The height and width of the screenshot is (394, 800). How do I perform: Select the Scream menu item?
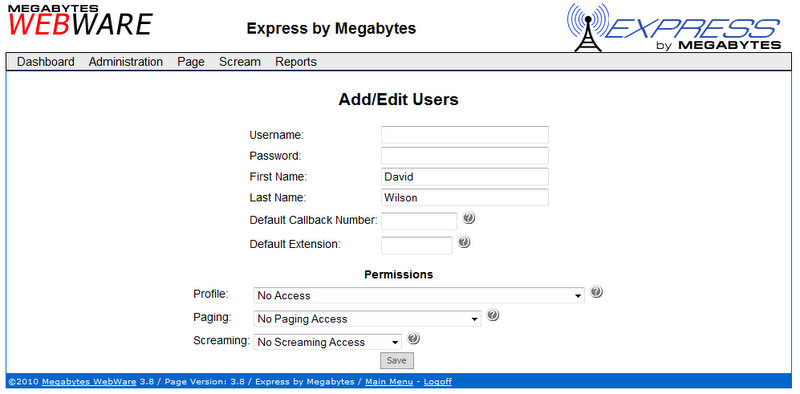240,62
